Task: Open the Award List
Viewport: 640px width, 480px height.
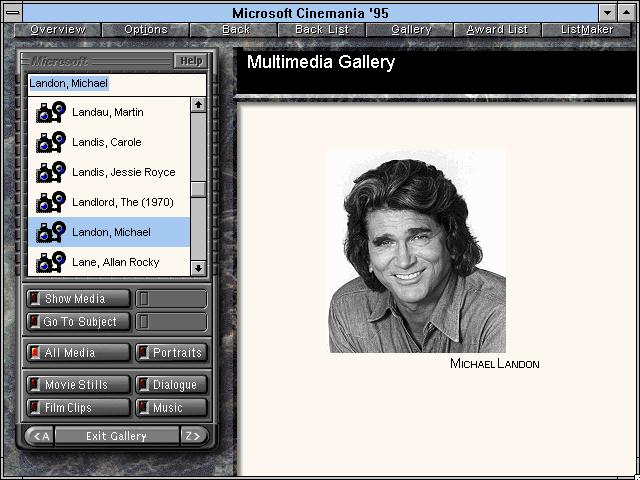Action: [498, 30]
